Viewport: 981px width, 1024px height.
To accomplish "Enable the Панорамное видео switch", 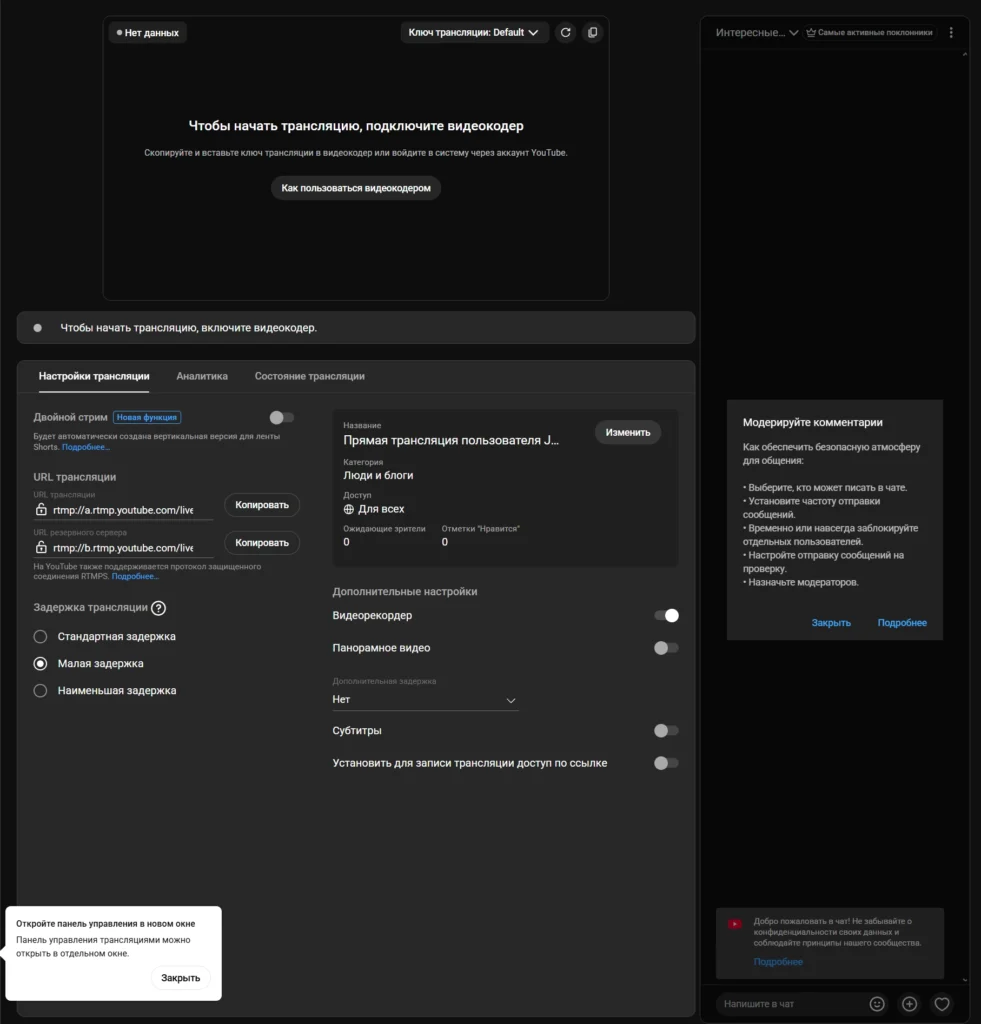I will (665, 648).
